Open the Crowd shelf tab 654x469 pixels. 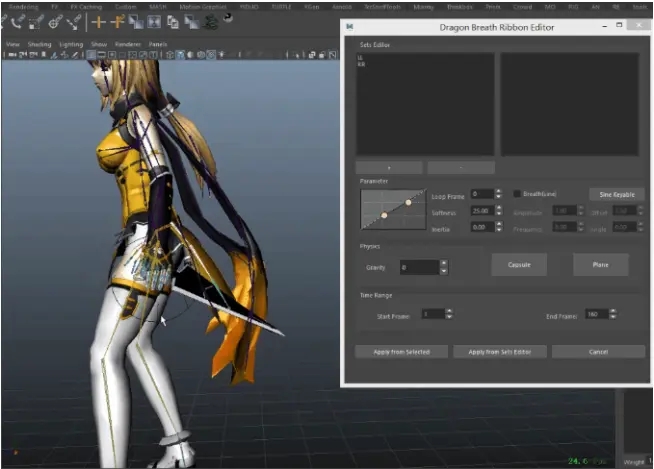pyautogui.click(x=522, y=7)
